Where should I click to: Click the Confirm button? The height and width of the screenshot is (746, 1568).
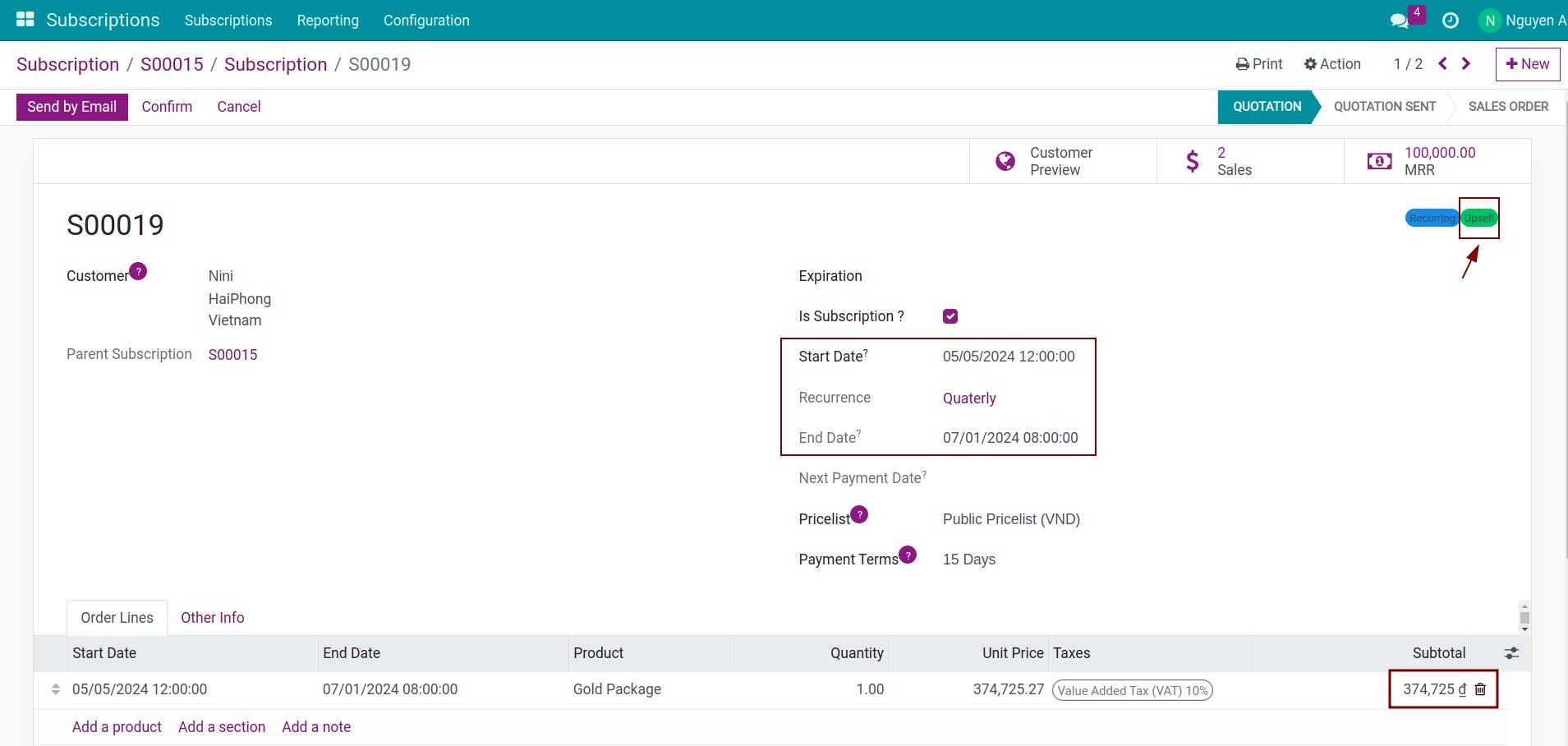click(167, 107)
